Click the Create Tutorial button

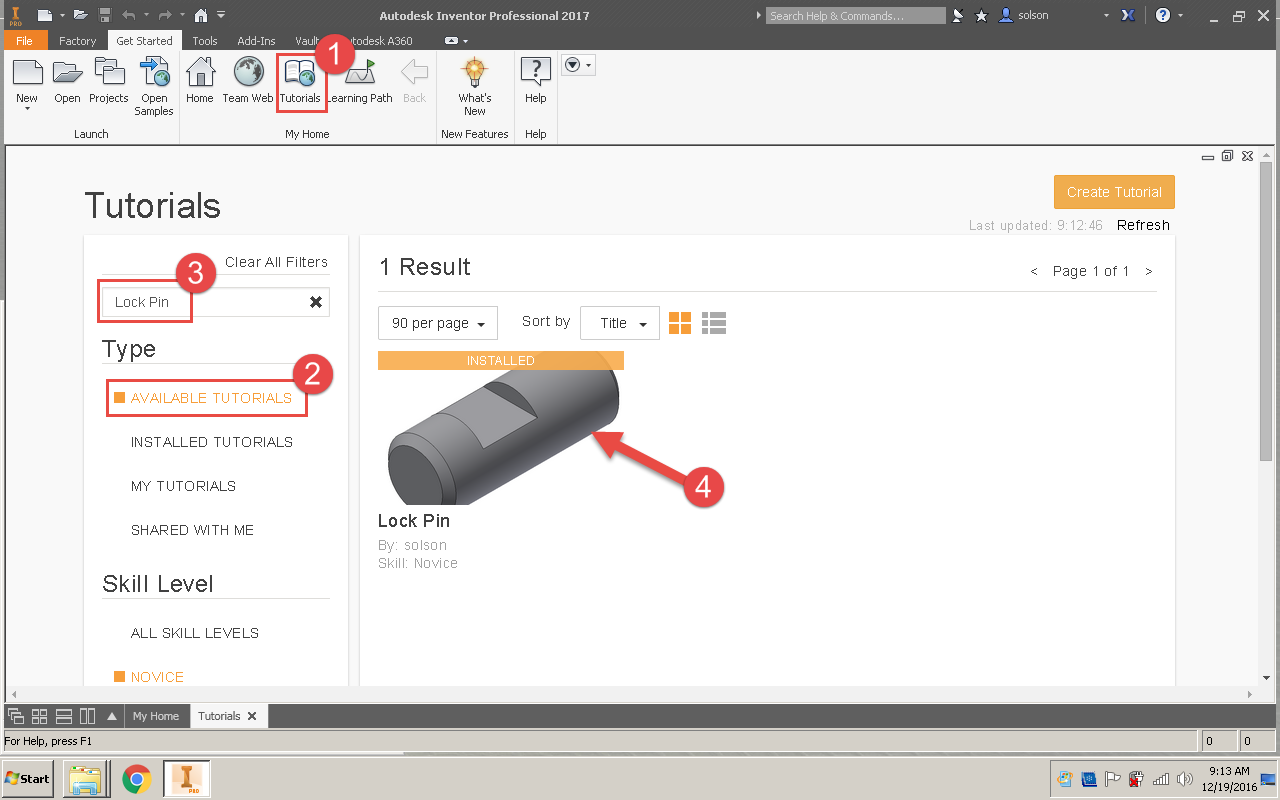[1114, 192]
